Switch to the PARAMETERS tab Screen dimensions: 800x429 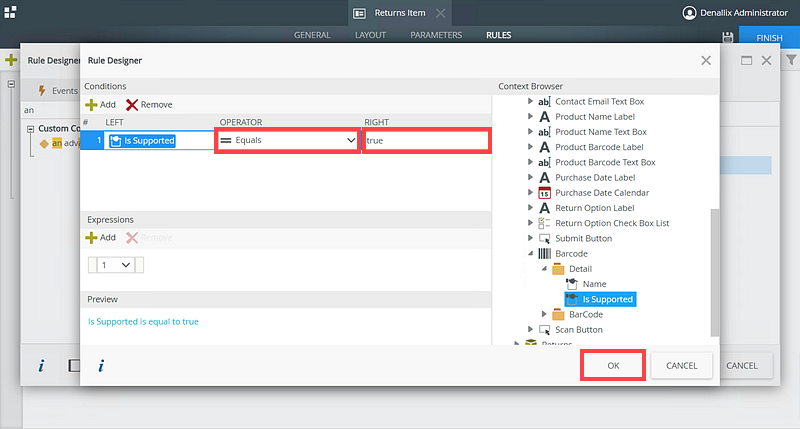pos(436,35)
